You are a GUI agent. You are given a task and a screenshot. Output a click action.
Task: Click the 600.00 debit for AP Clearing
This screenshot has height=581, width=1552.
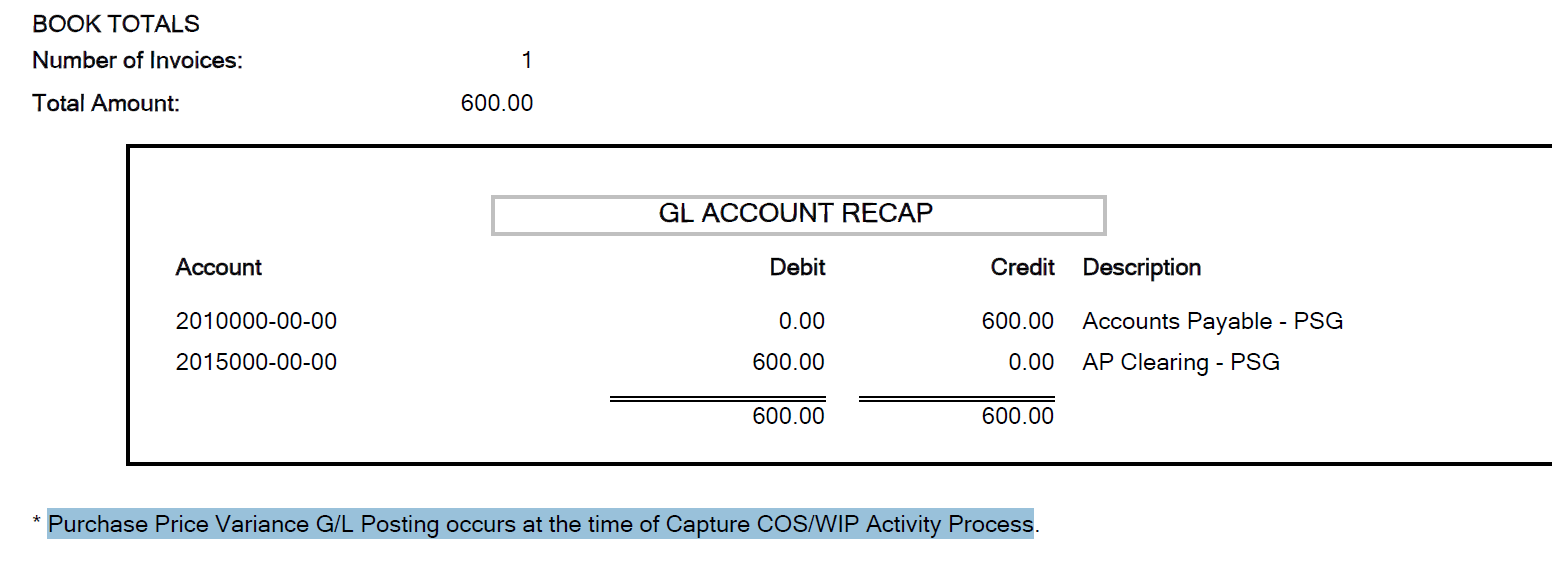[x=789, y=362]
